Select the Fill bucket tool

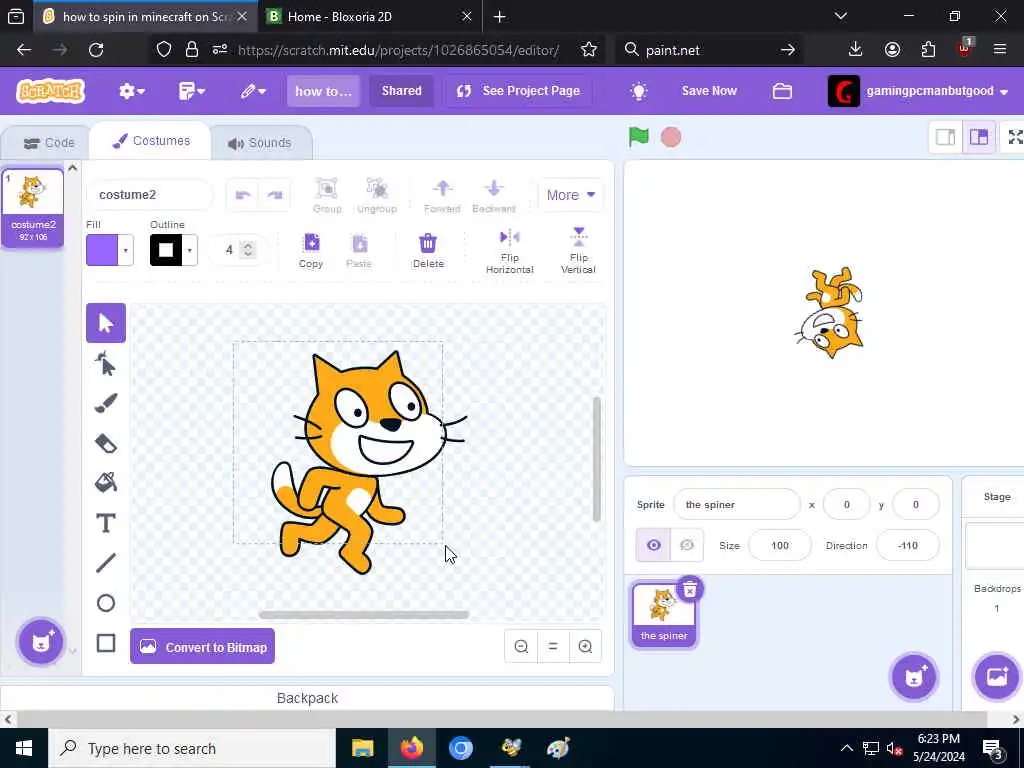106,483
